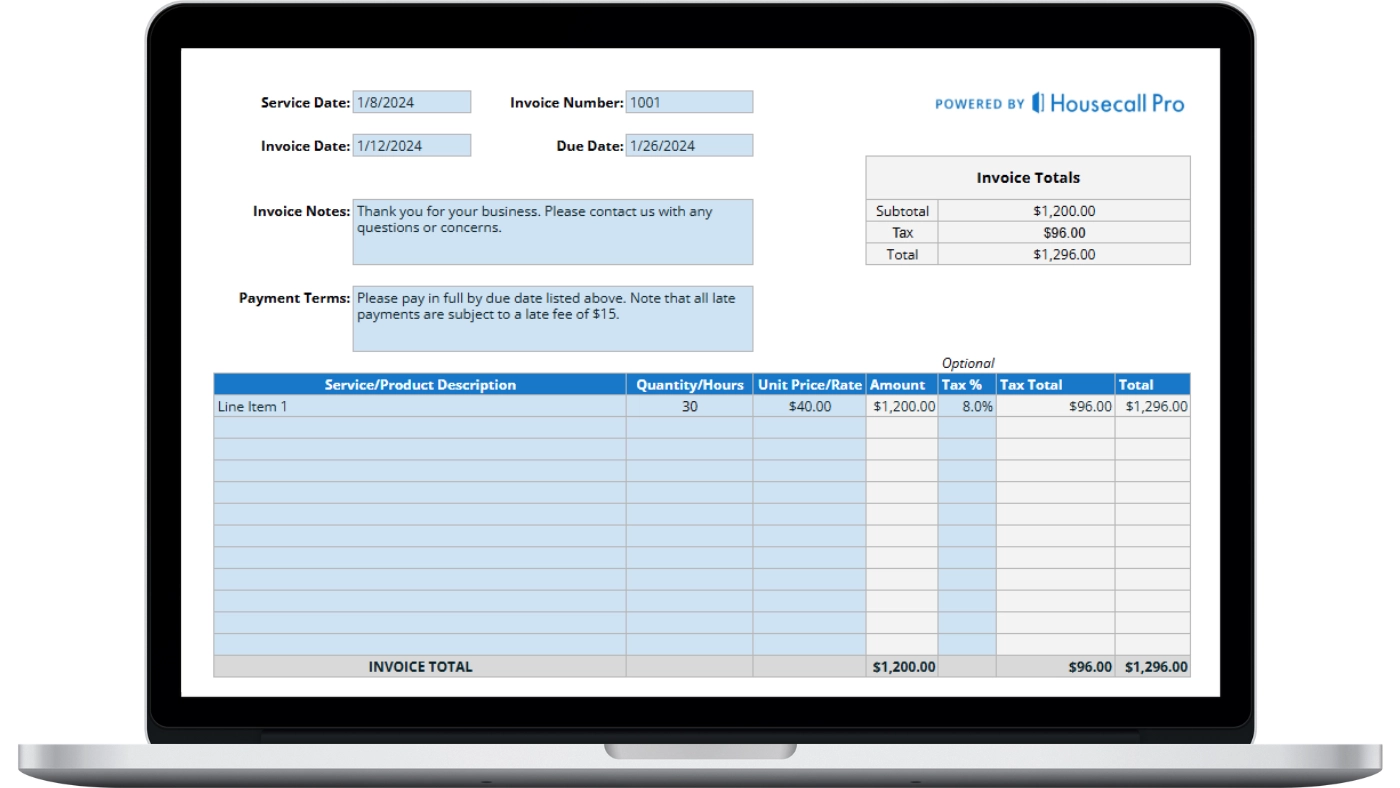Viewport: 1400px width, 788px height.
Task: Click the Service/Product Description column header
Action: coord(418,384)
